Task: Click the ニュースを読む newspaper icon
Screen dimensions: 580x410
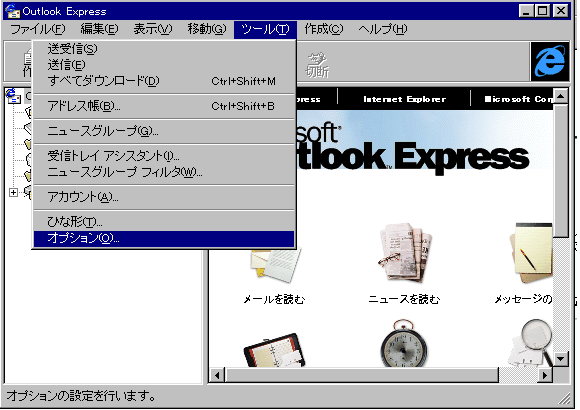Action: 404,252
